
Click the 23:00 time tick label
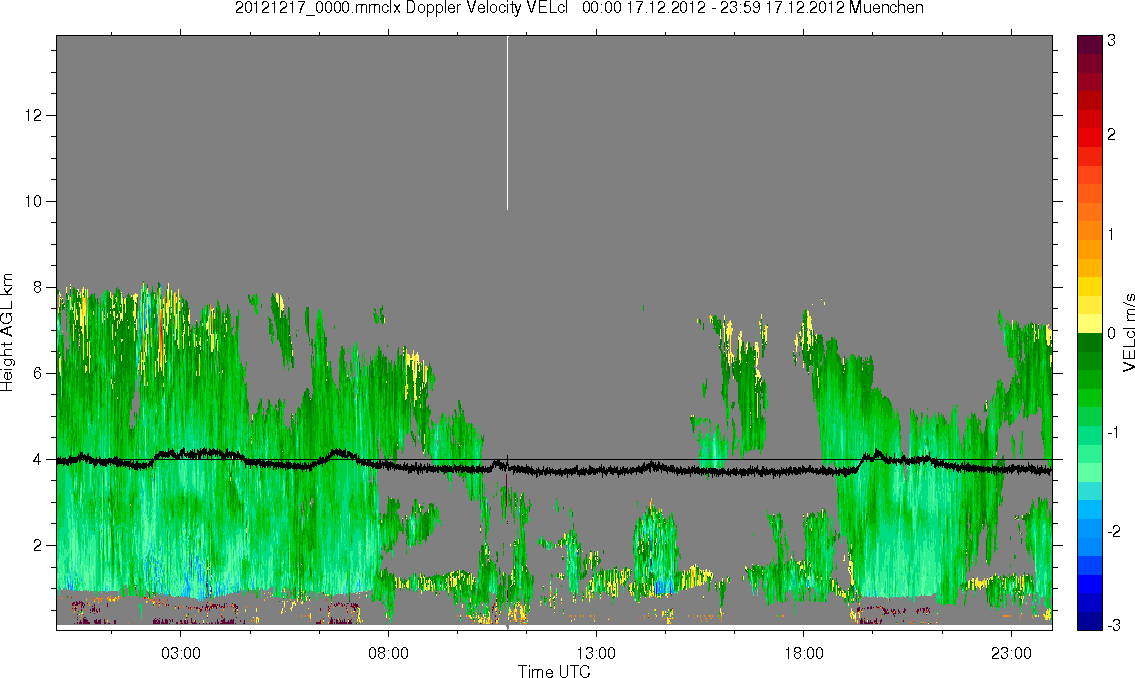[1011, 653]
